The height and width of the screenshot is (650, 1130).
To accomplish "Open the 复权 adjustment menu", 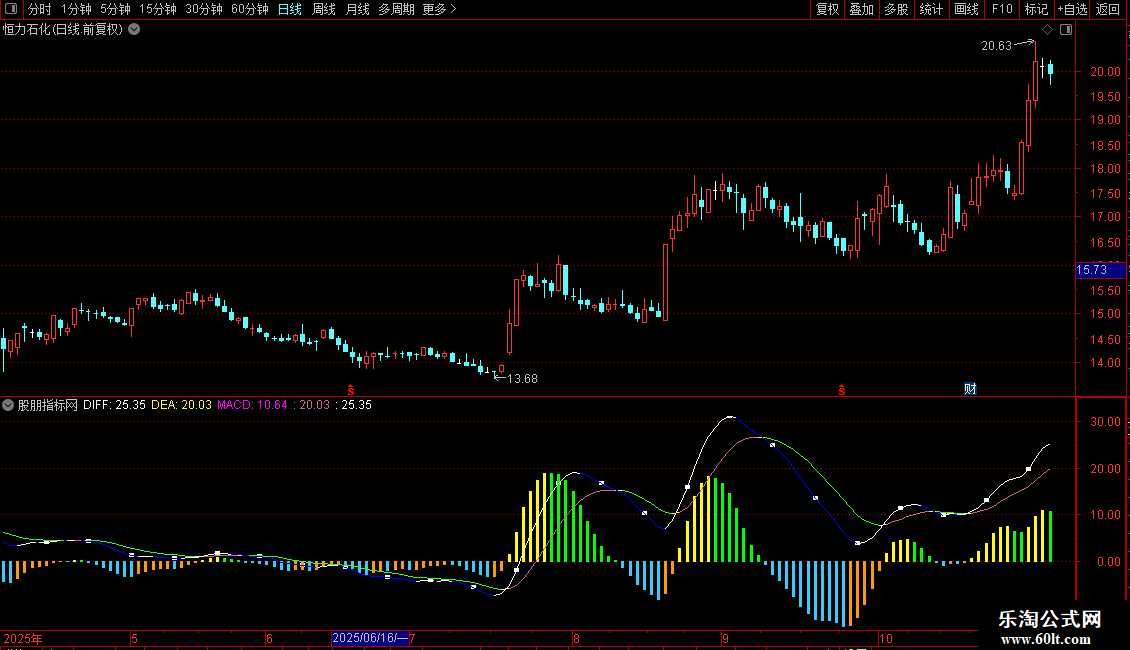I will point(827,9).
